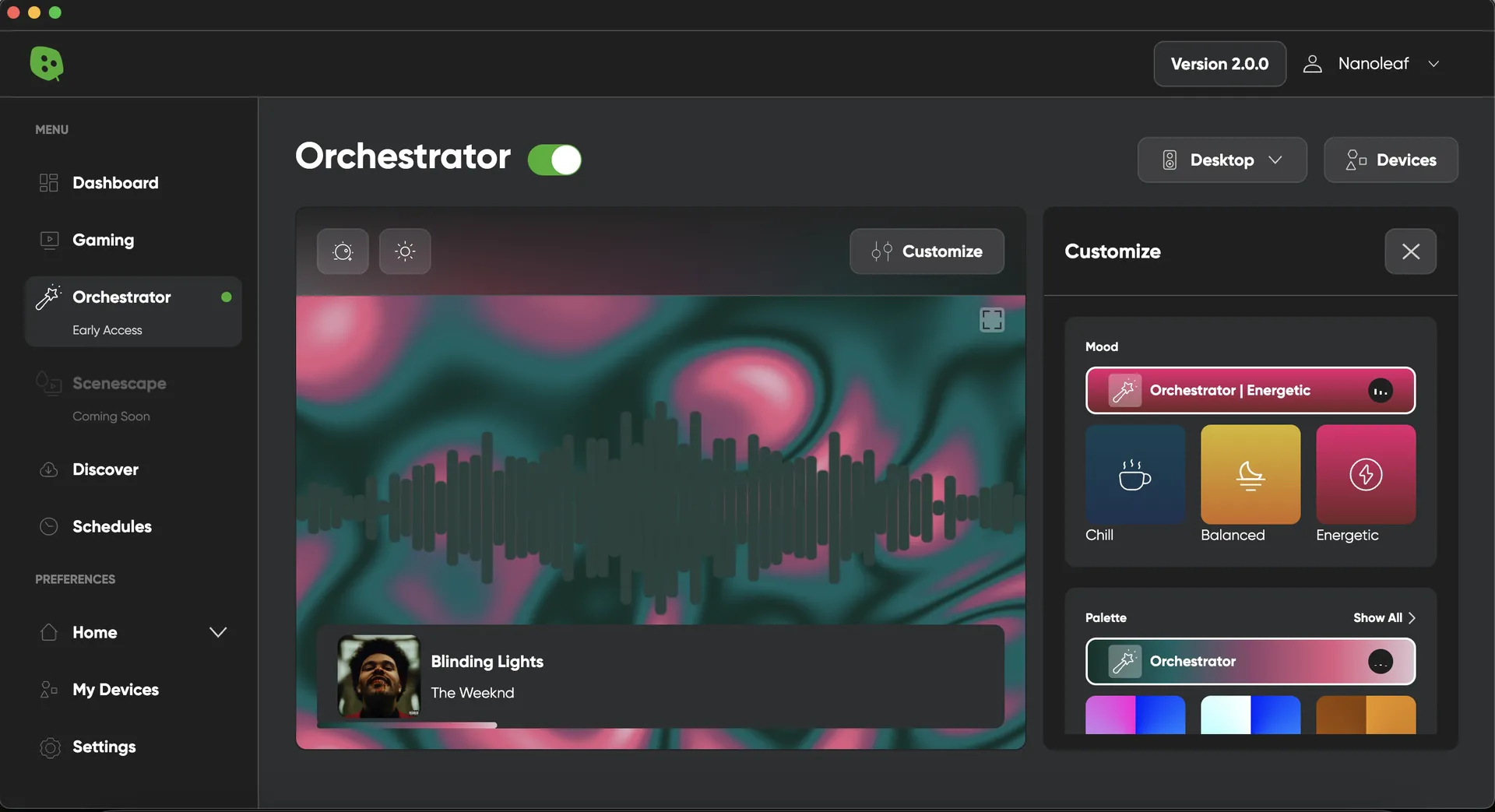Click the Nanoleaf account name
The image size is (1495, 812).
pyautogui.click(x=1374, y=64)
